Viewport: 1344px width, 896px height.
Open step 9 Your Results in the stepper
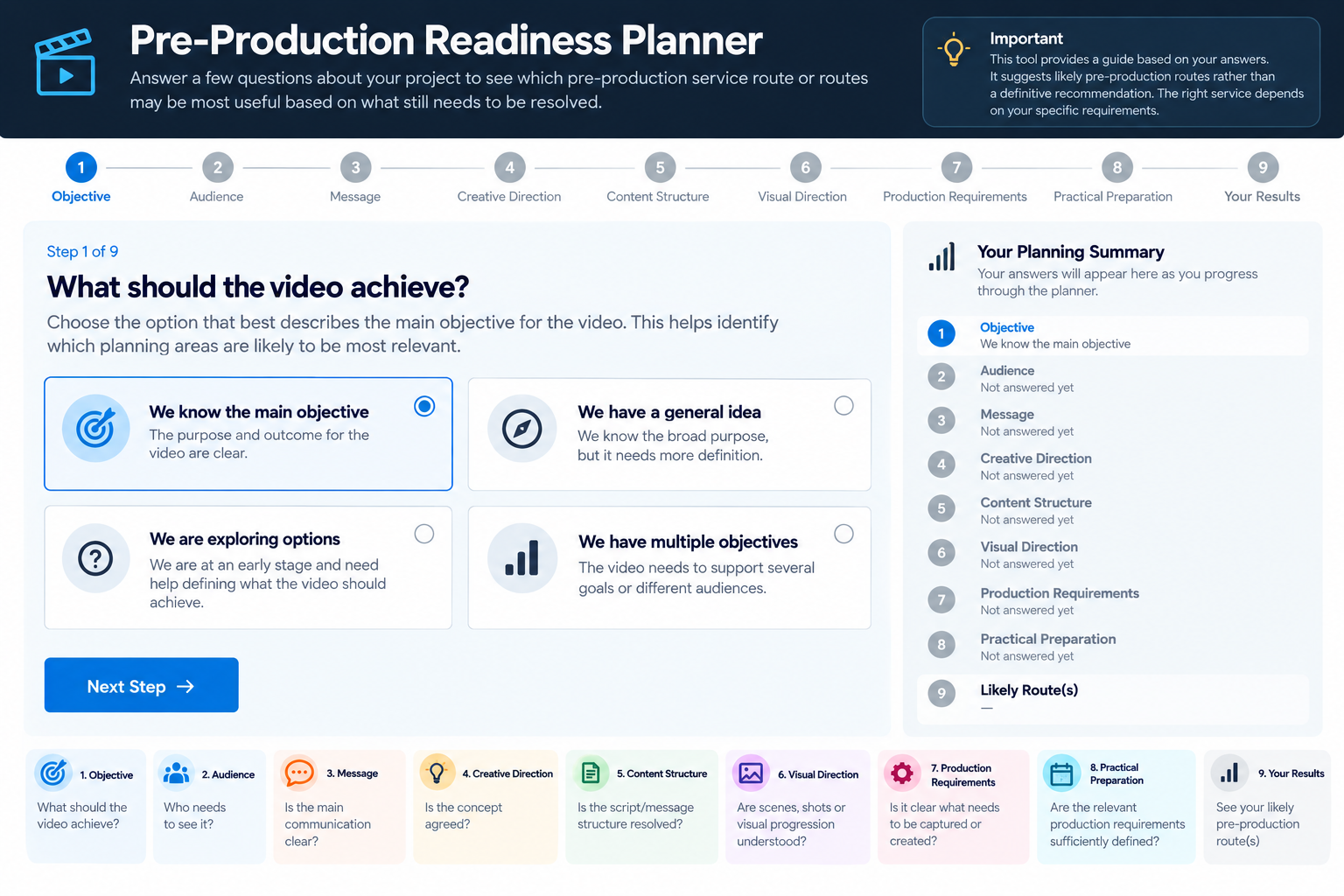1263,178
